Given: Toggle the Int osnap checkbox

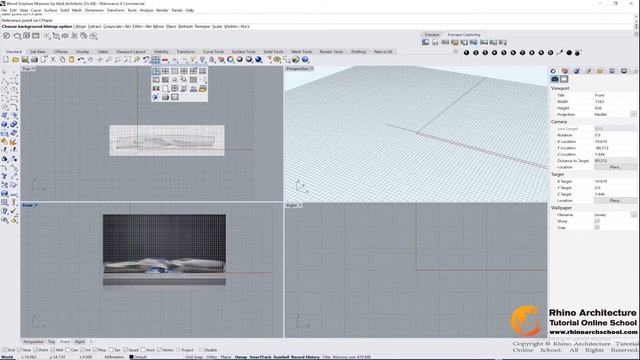Looking at the screenshot, I should (x=82, y=350).
